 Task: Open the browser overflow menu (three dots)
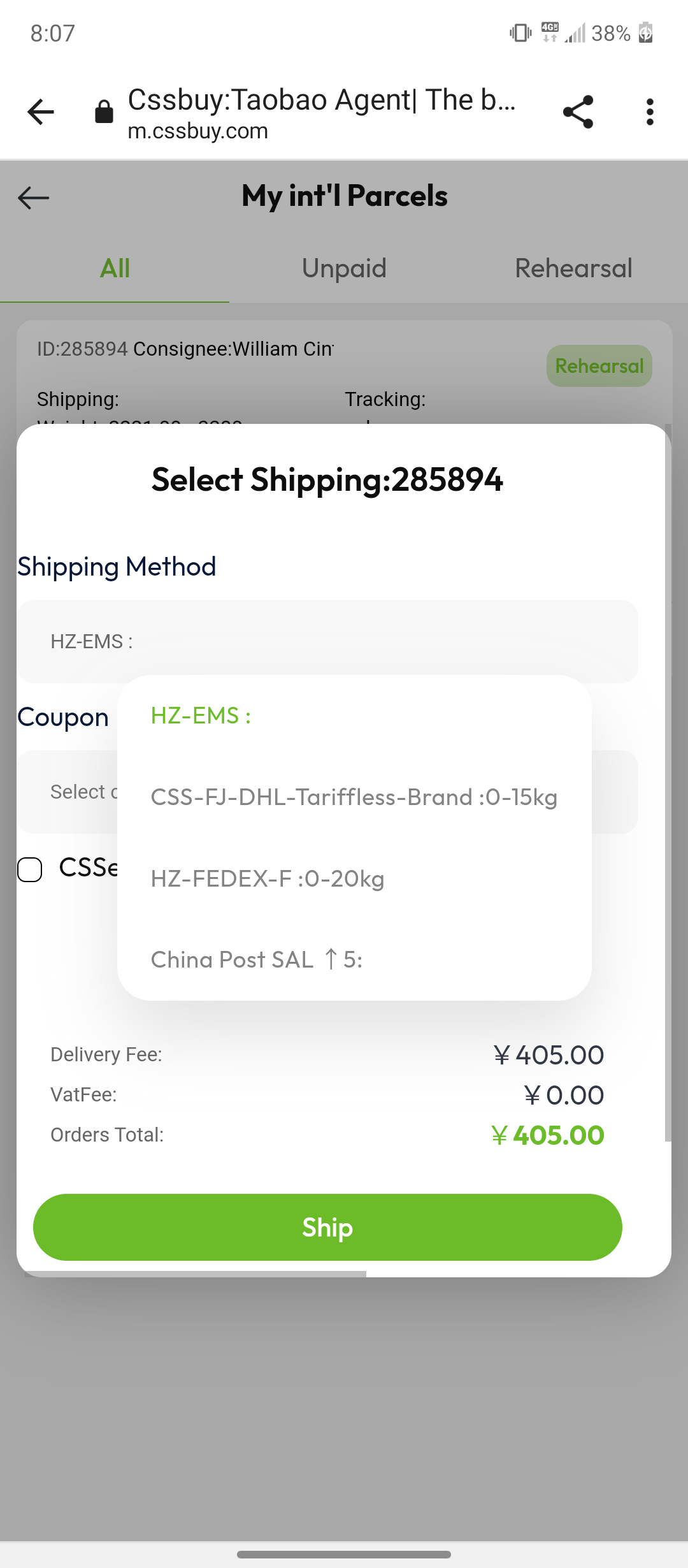tap(649, 112)
